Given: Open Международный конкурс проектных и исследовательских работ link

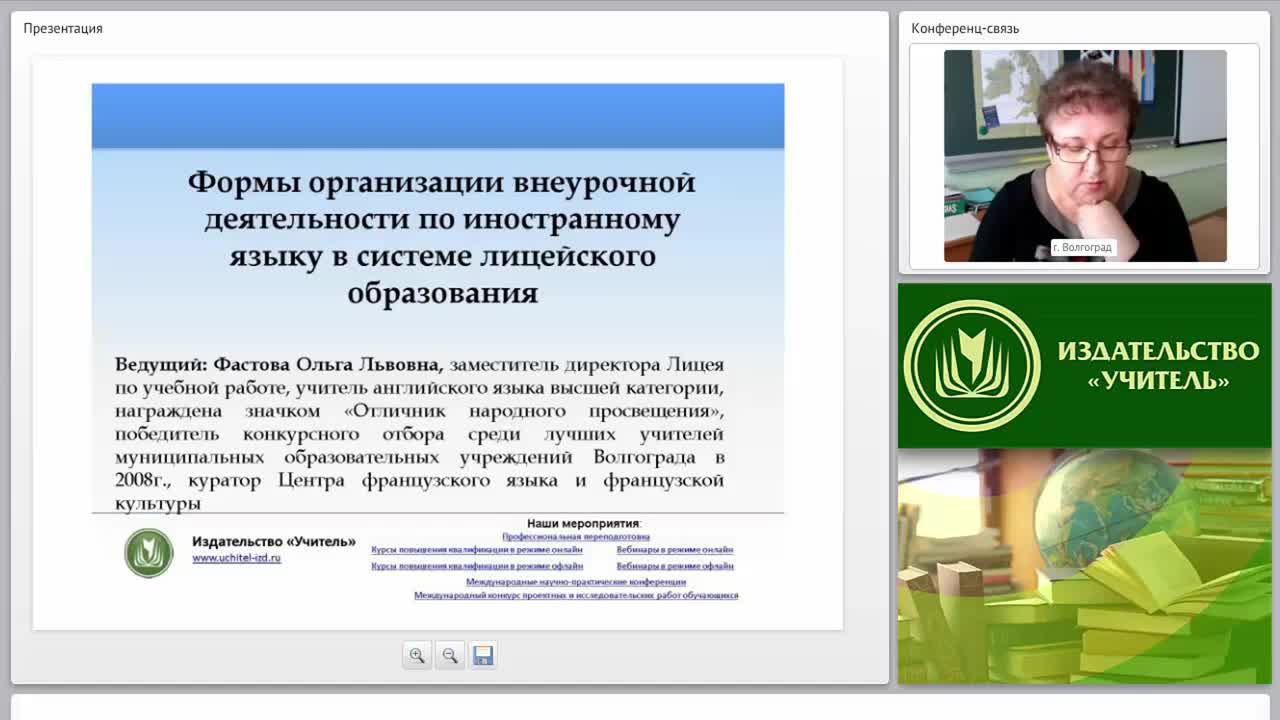Looking at the screenshot, I should click(576, 595).
